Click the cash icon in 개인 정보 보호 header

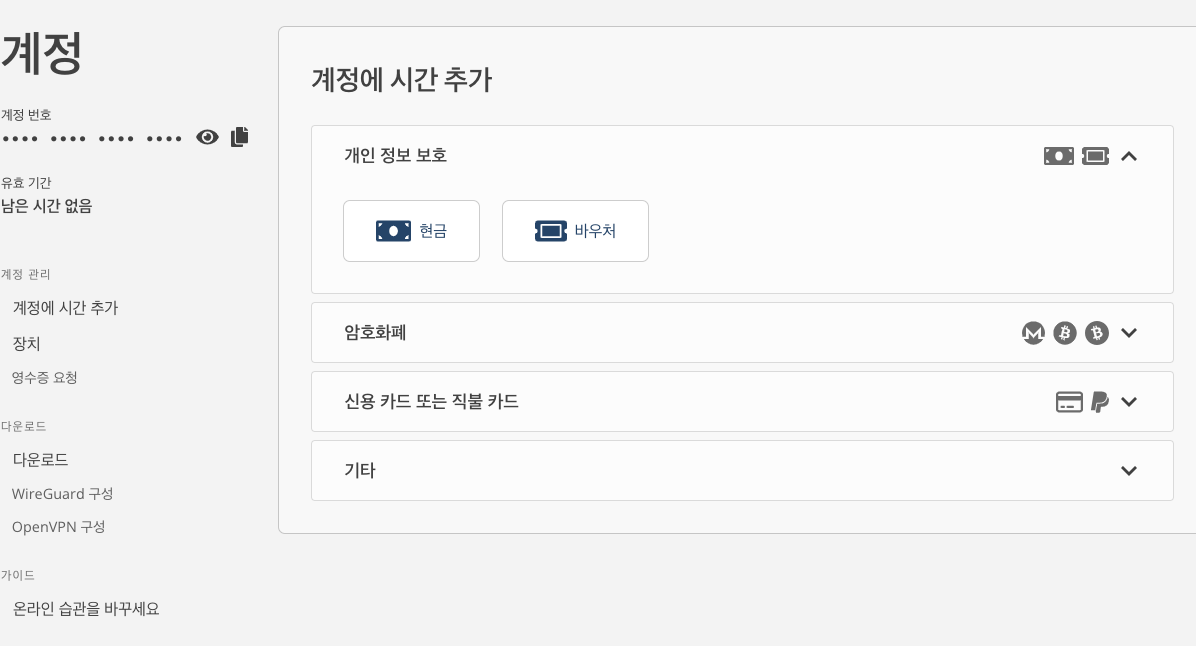[x=1058, y=156]
